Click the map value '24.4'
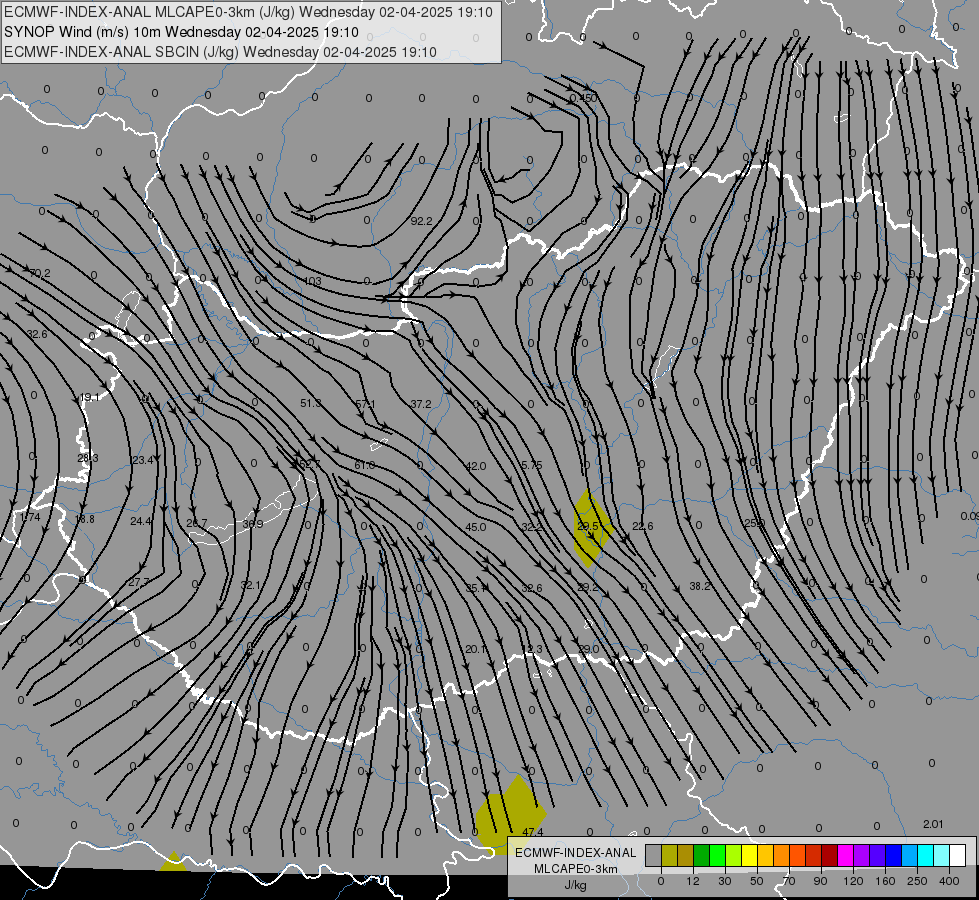Screen dimensions: 979x900 [141, 522]
